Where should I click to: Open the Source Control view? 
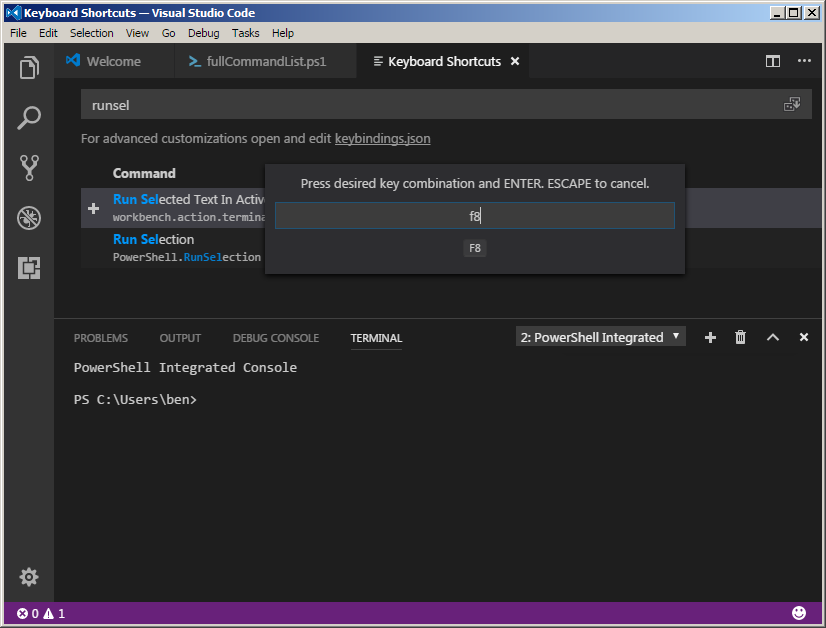[29, 168]
